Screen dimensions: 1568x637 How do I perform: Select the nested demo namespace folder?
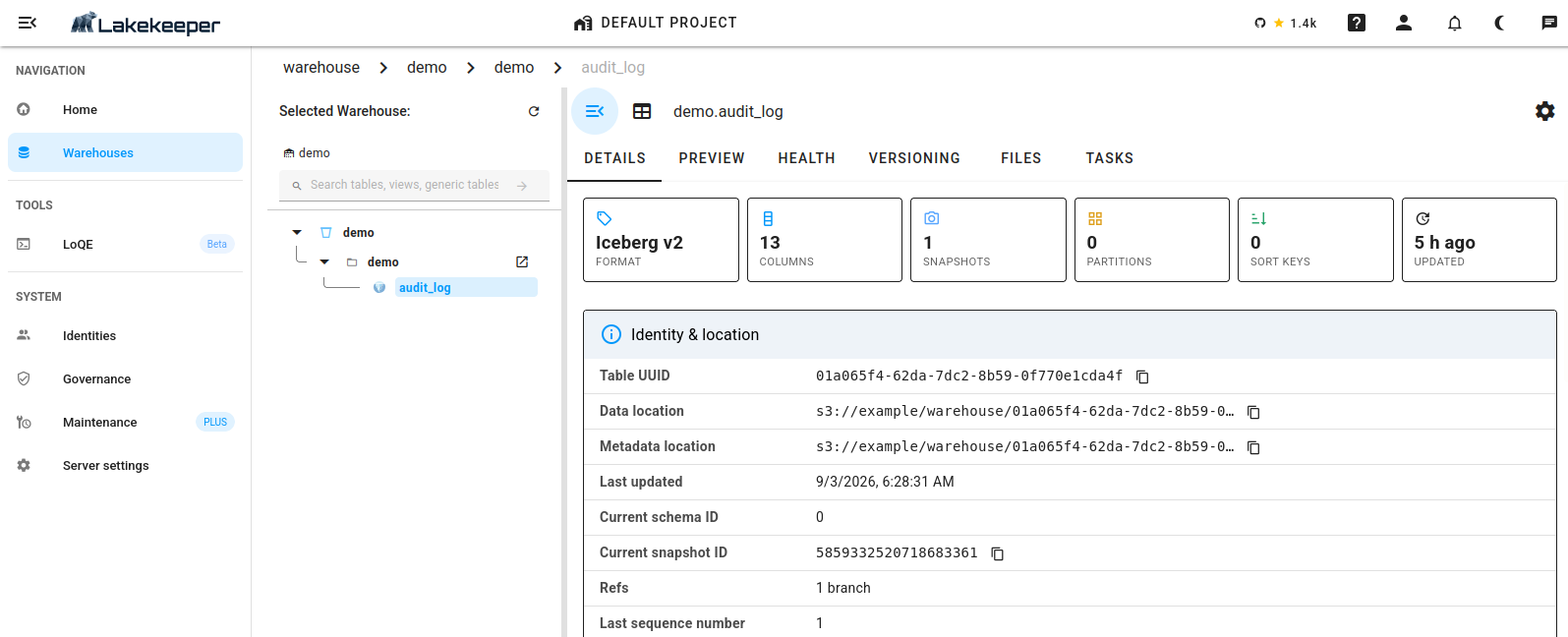[383, 261]
